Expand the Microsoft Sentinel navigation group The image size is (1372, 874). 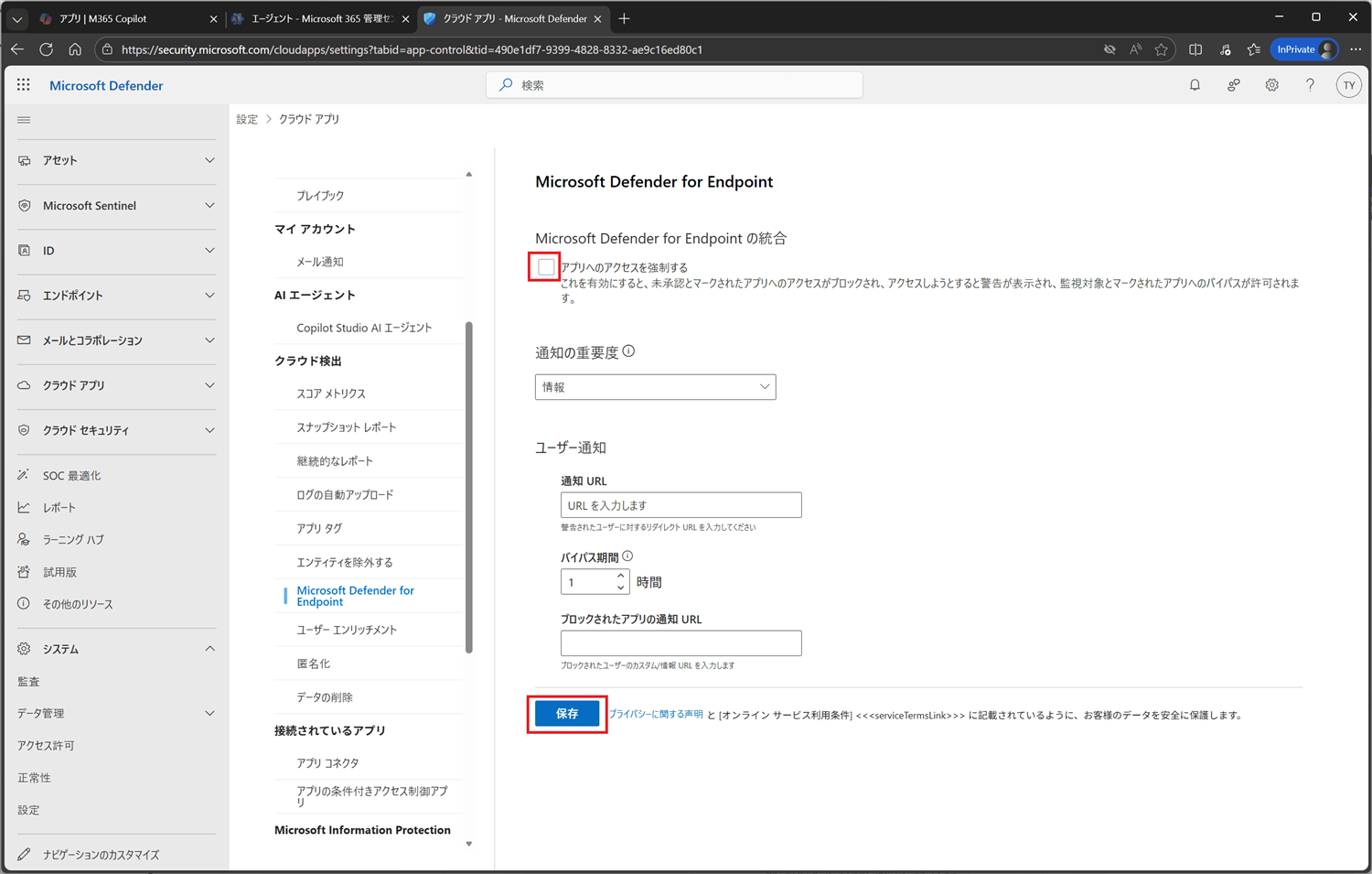point(116,206)
